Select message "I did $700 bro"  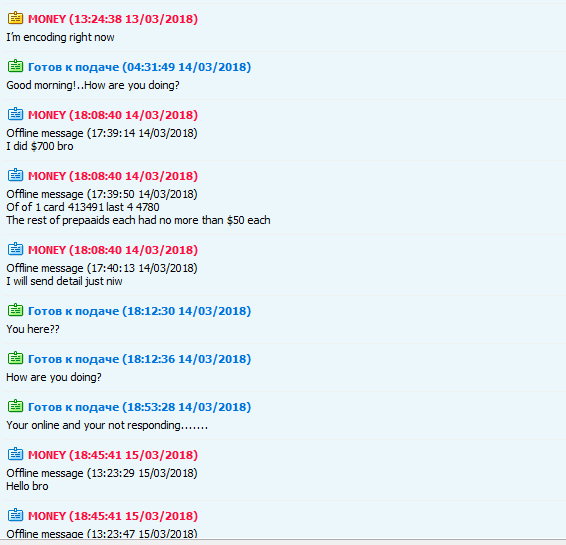[x=40, y=146]
